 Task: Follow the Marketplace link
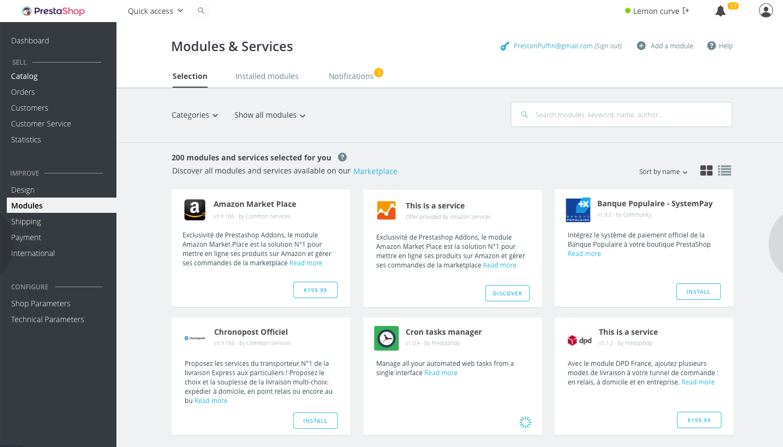(x=375, y=171)
